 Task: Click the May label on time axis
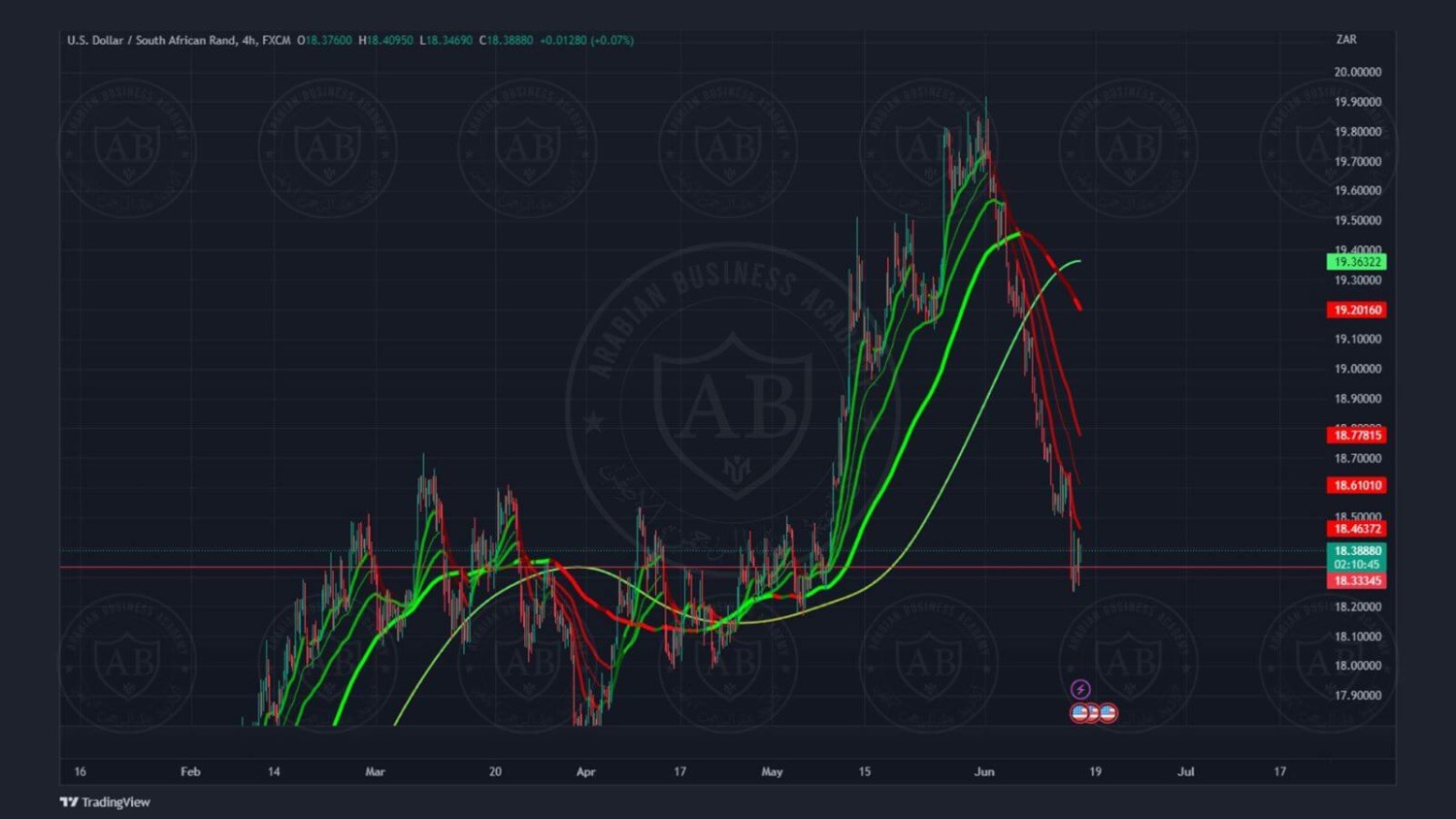tap(772, 772)
